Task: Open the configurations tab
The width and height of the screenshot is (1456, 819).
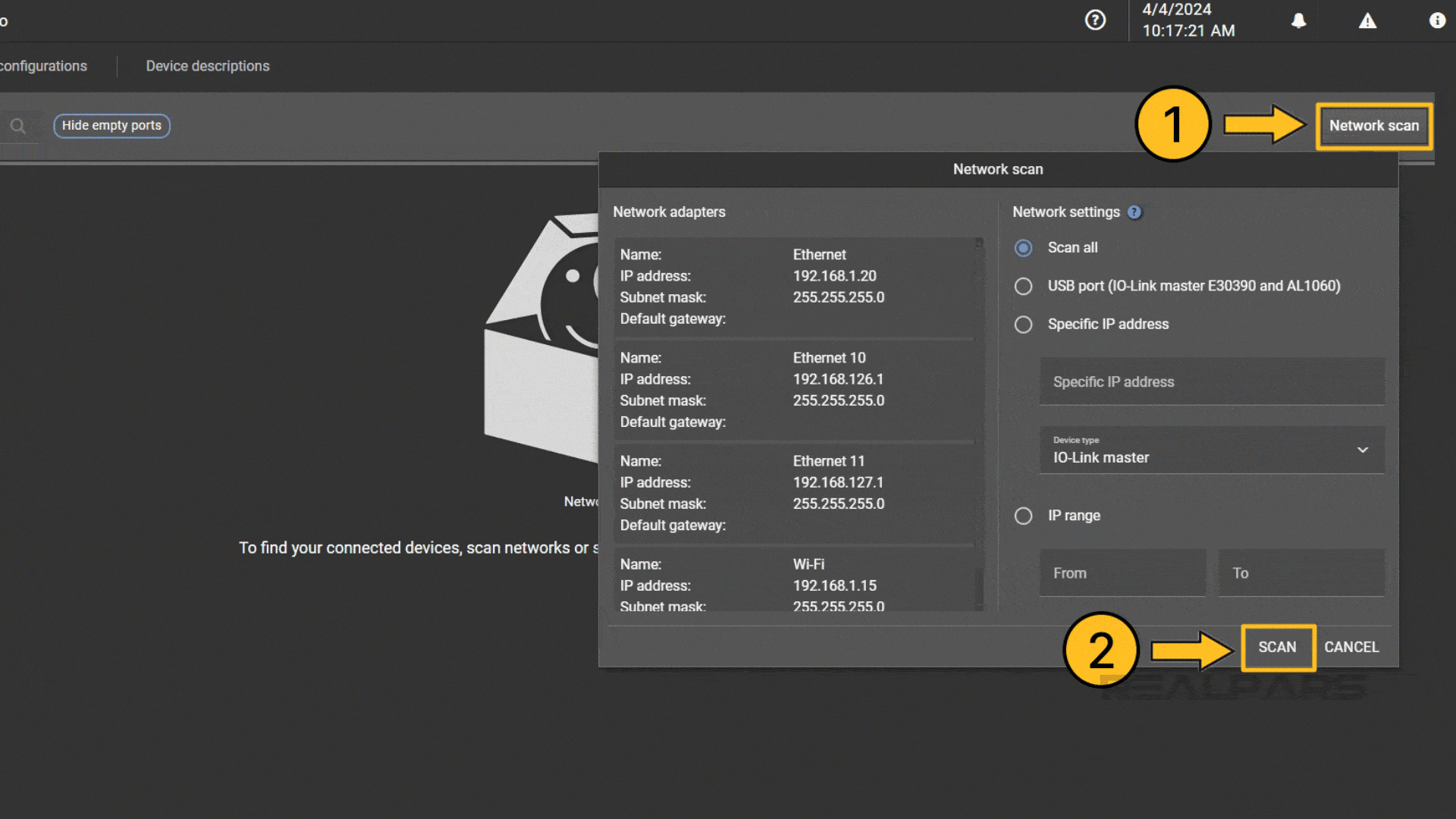Action: pyautogui.click(x=43, y=66)
